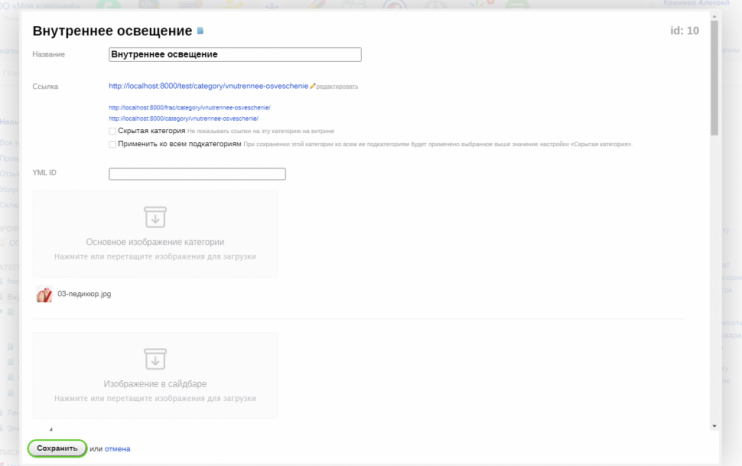Click the pencil icon next to the URL
The image size is (742, 466).
click(x=313, y=86)
